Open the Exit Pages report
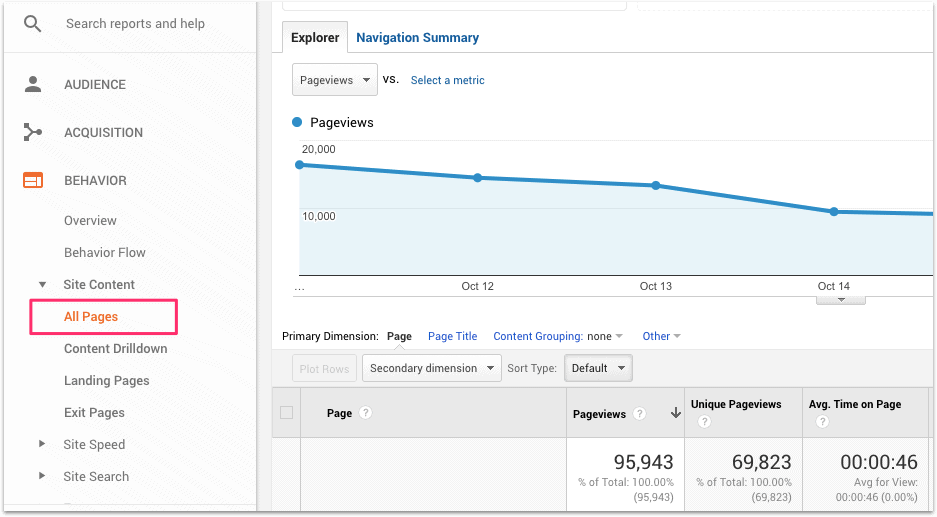This screenshot has width=937, height=517. pyautogui.click(x=94, y=412)
